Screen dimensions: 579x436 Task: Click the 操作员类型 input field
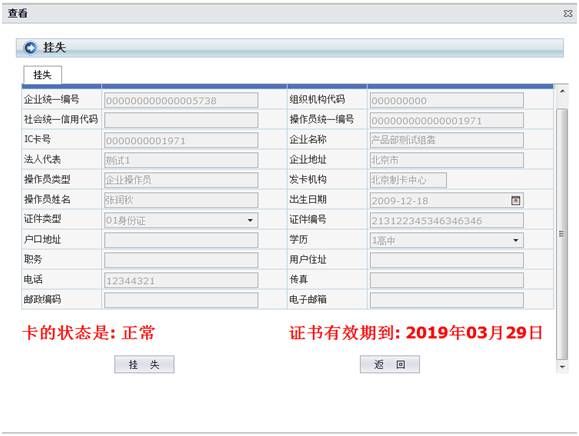(181, 180)
